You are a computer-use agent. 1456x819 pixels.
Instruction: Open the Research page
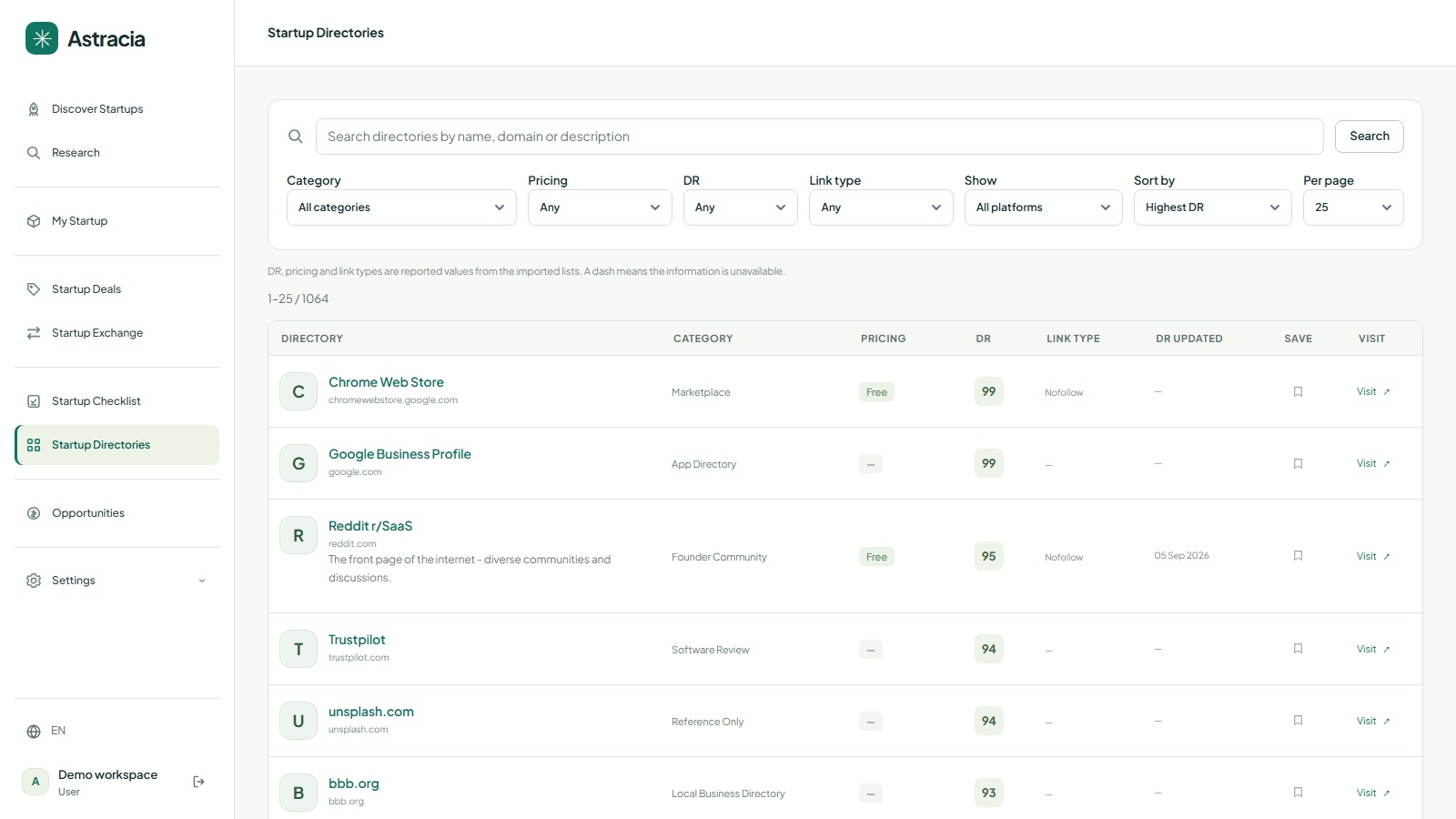tap(117, 153)
